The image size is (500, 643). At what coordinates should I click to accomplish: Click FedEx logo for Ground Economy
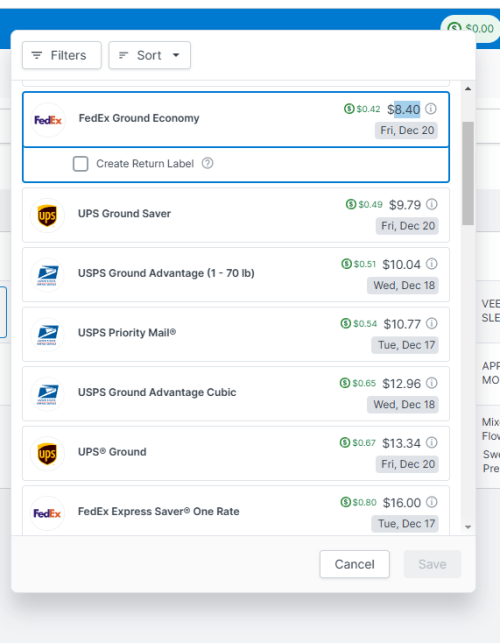pyautogui.click(x=48, y=120)
